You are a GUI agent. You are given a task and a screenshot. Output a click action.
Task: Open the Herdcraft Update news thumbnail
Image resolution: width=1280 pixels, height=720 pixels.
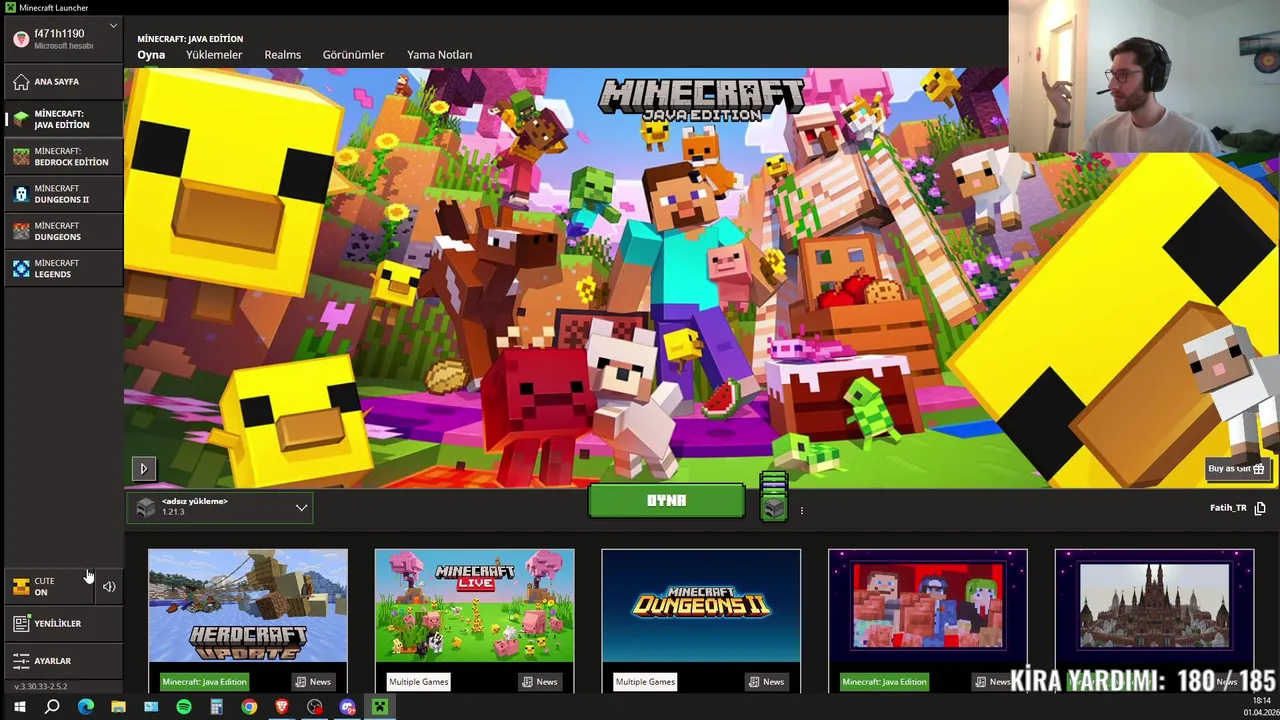[248, 605]
